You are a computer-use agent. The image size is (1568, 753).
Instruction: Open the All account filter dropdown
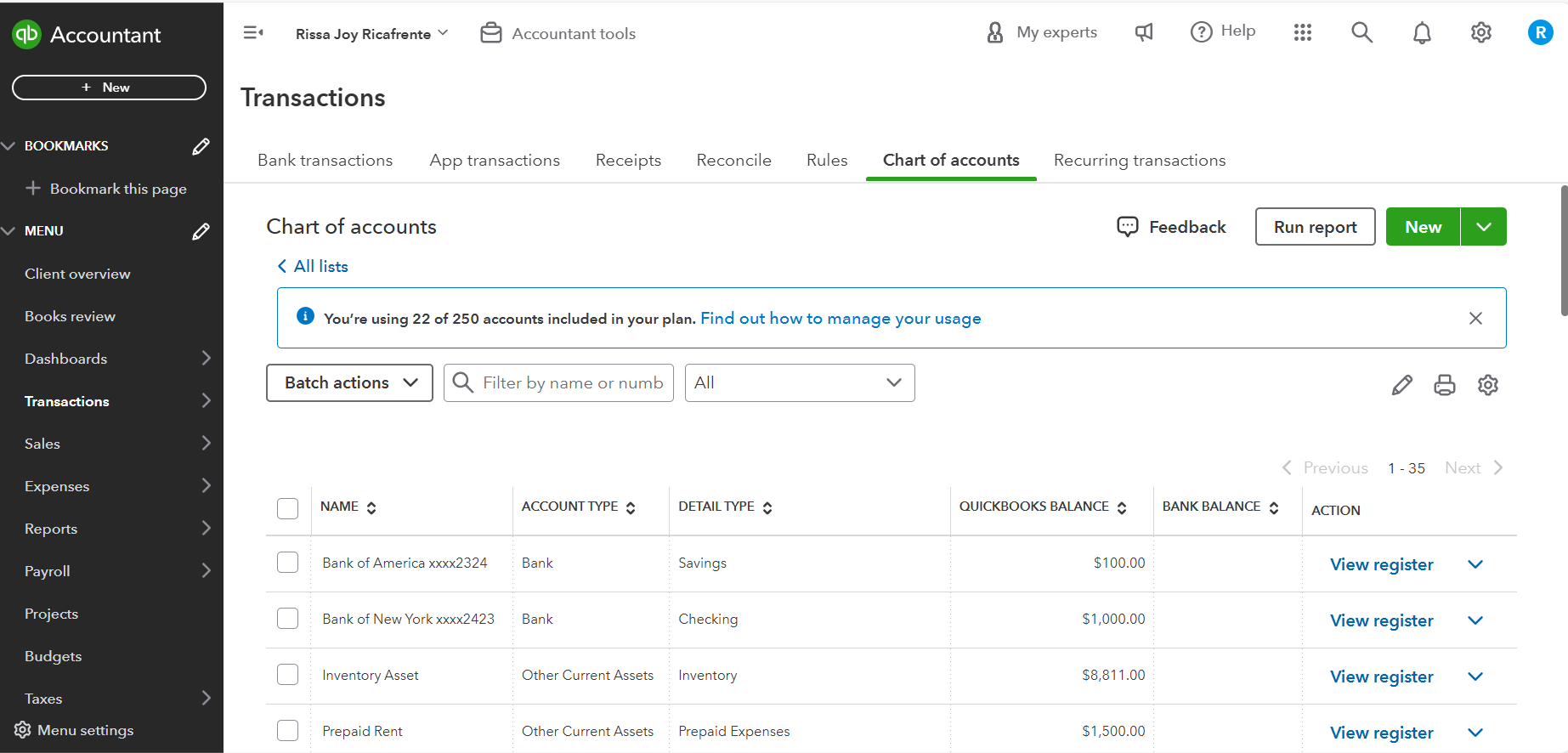click(800, 383)
